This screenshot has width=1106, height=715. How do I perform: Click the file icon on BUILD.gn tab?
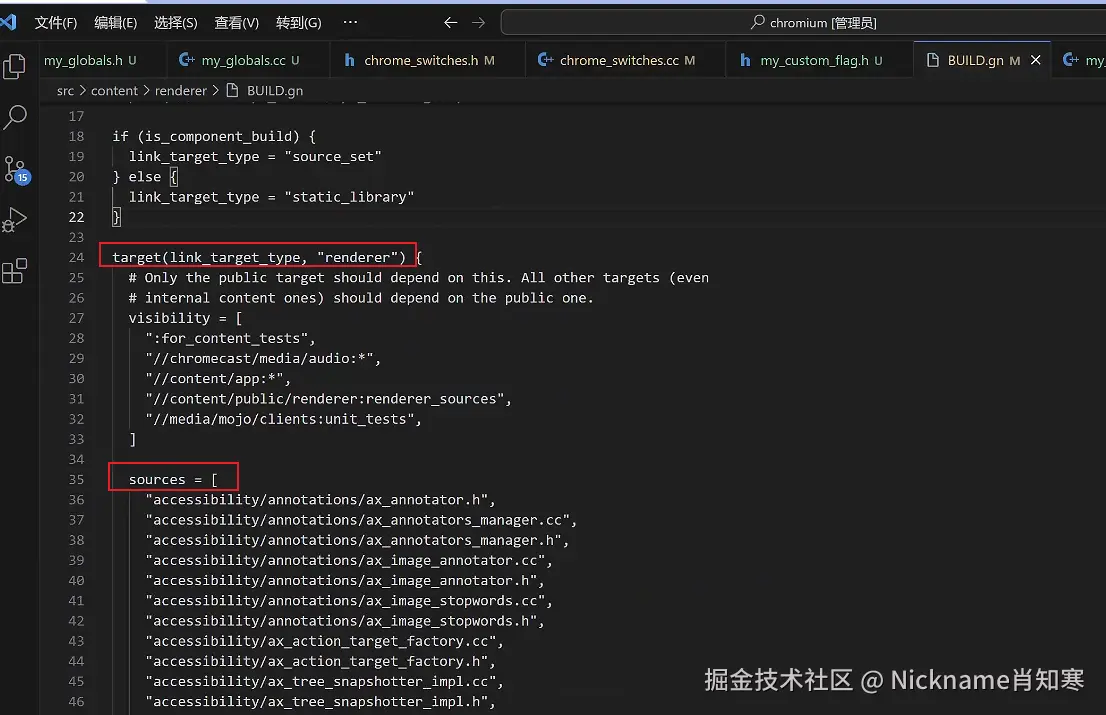tap(932, 60)
